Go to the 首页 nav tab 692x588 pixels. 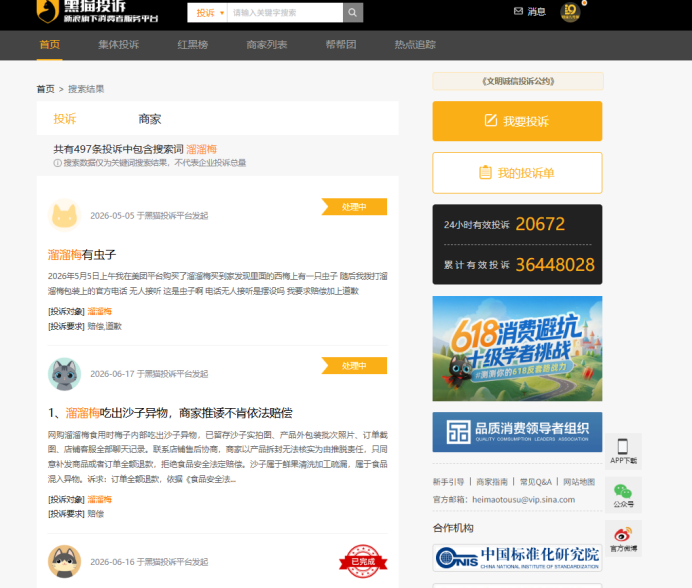tap(49, 45)
